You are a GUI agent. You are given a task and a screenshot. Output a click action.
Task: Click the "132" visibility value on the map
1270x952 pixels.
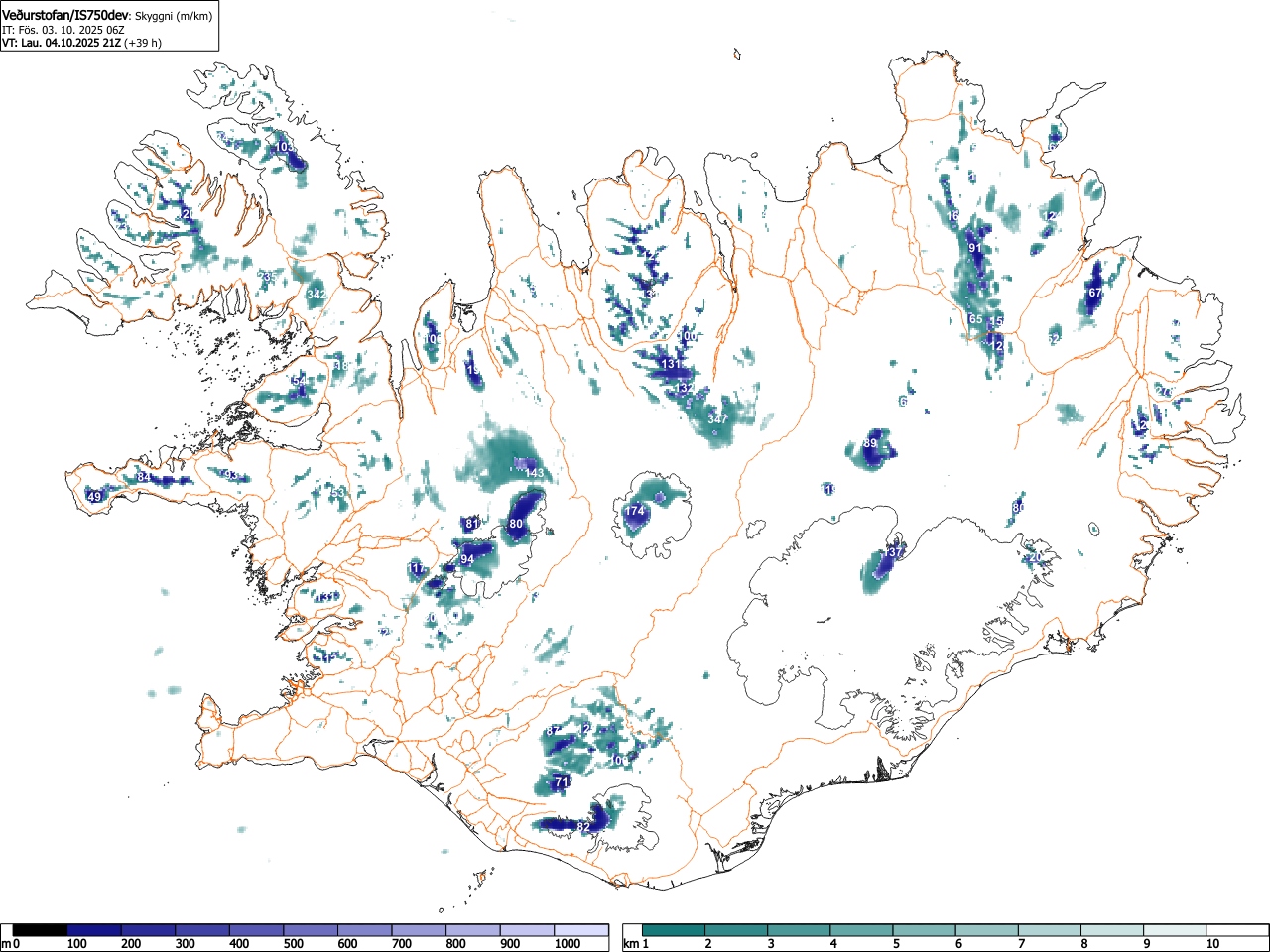click(685, 388)
